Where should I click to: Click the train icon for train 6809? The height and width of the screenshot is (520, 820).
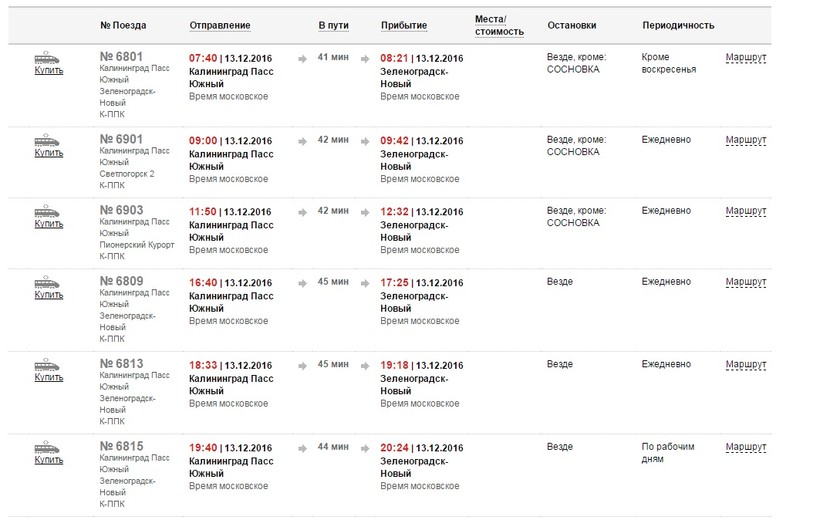pos(48,282)
